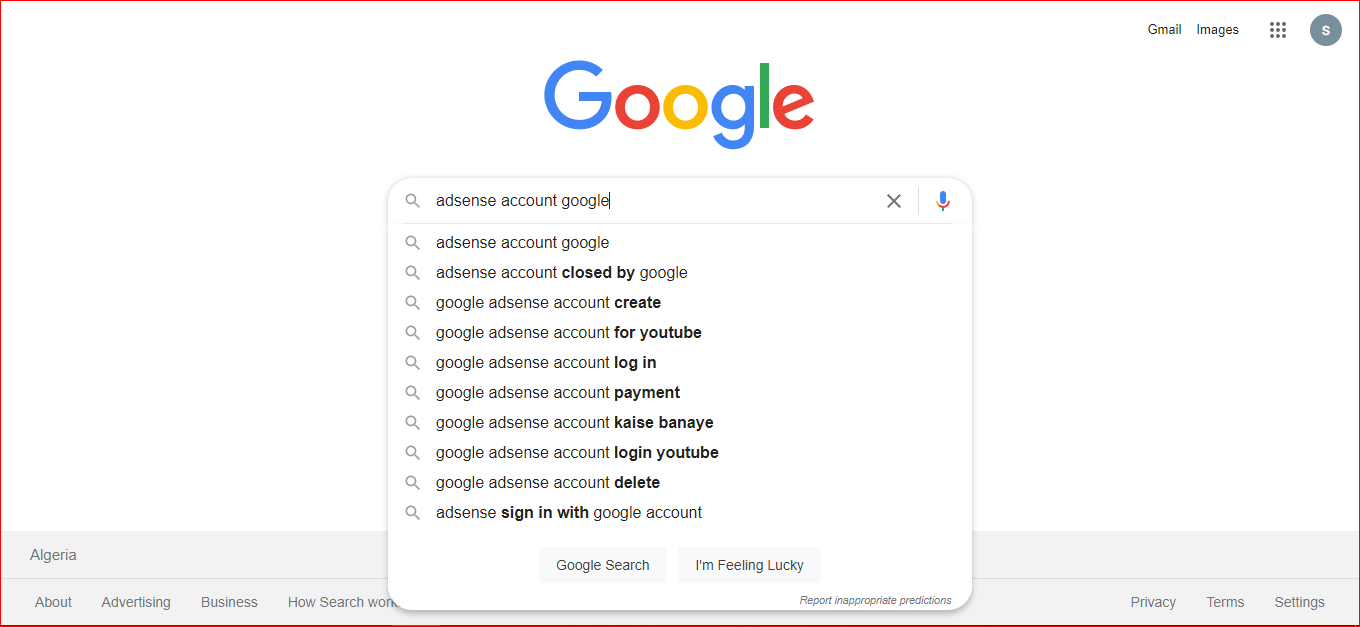Open the Gmail link

(1164, 30)
